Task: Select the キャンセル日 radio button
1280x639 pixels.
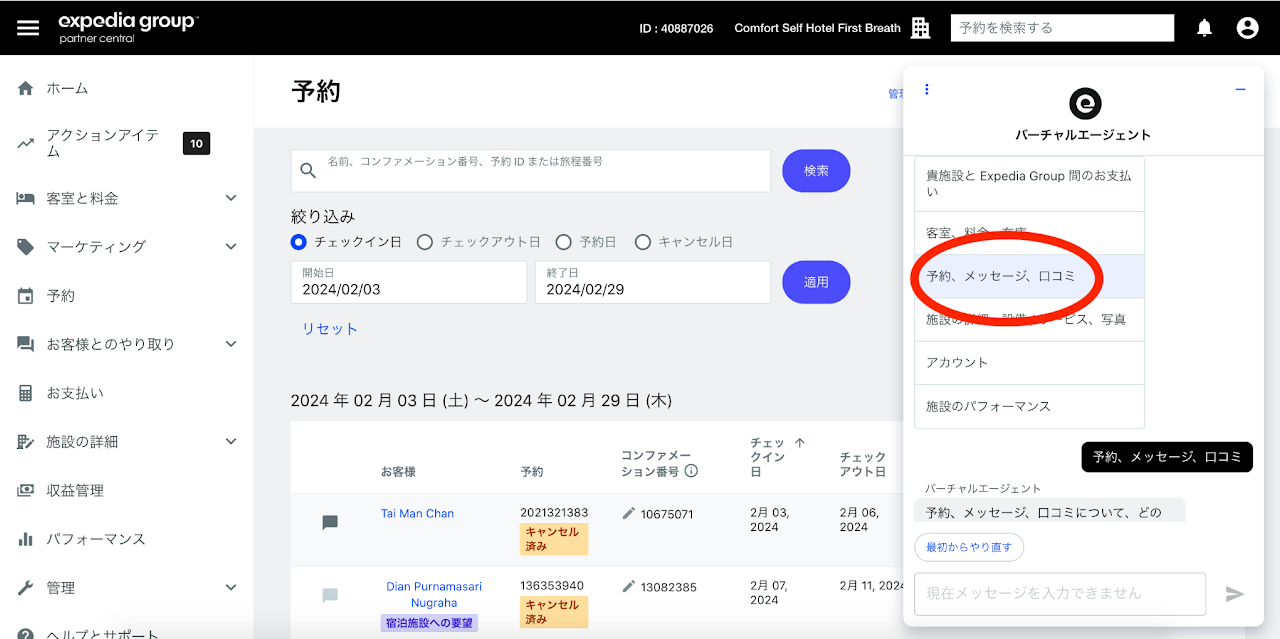Action: pos(643,242)
